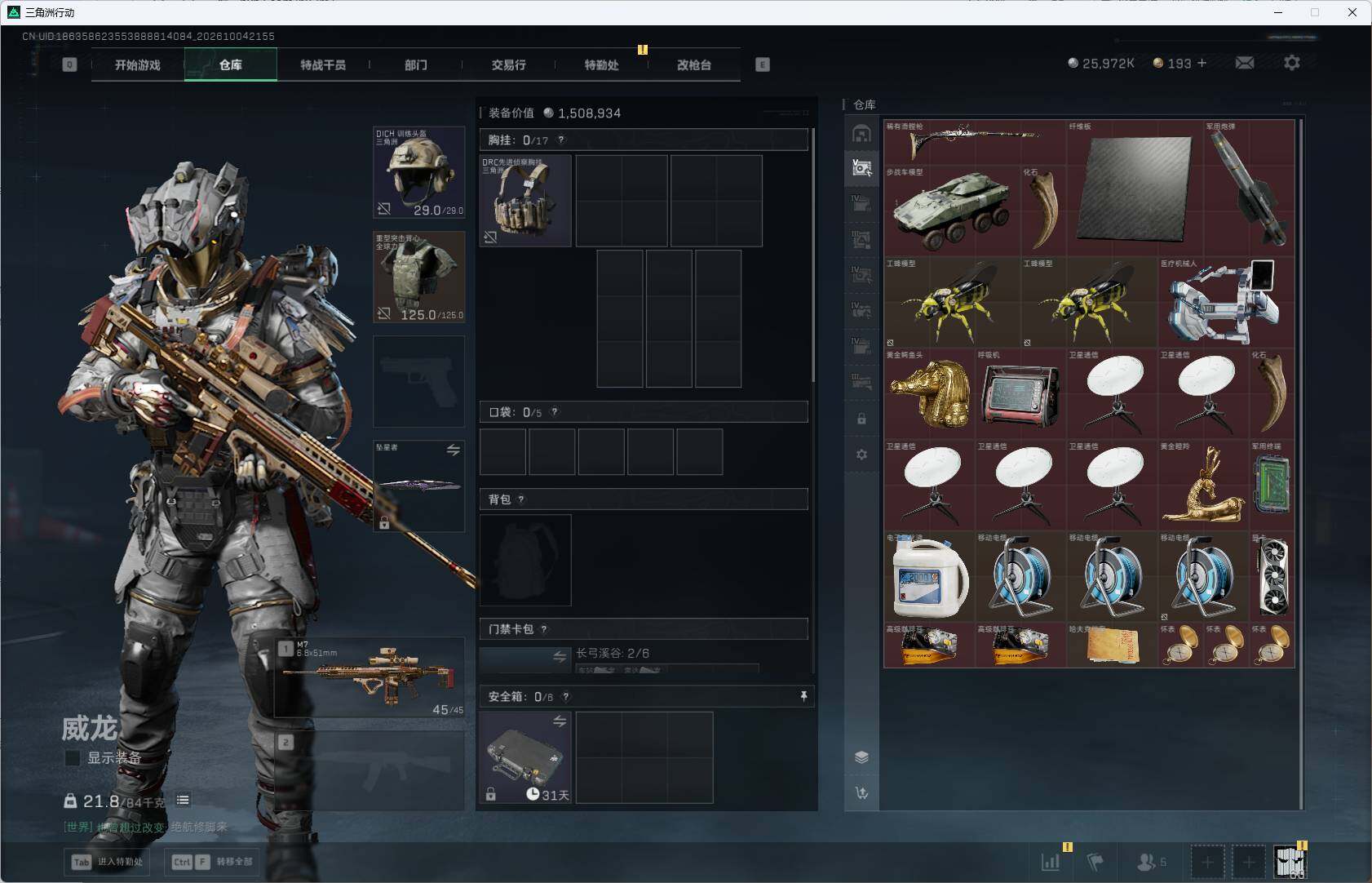The image size is (1372, 883).
Task: Toggle the pin icon on 安全箱 header
Action: pyautogui.click(x=803, y=696)
